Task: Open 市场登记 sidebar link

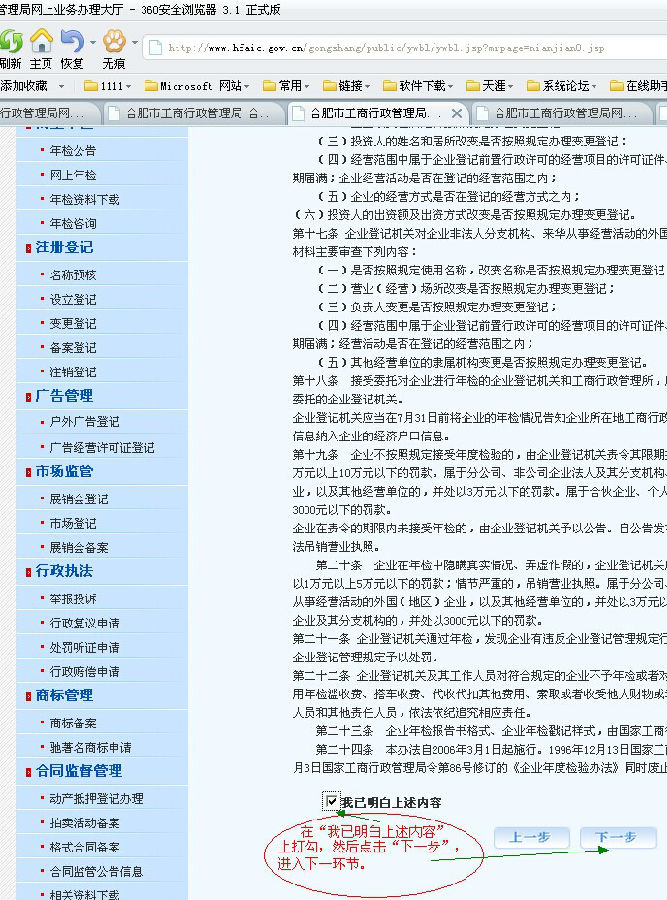Action: 73,523
